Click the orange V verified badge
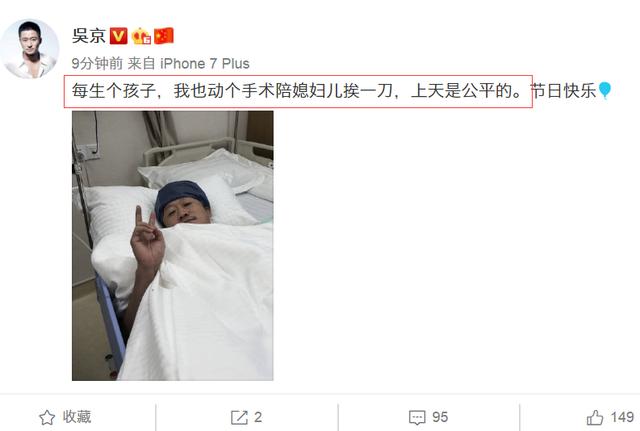This screenshot has width=640, height=431. coord(119,36)
